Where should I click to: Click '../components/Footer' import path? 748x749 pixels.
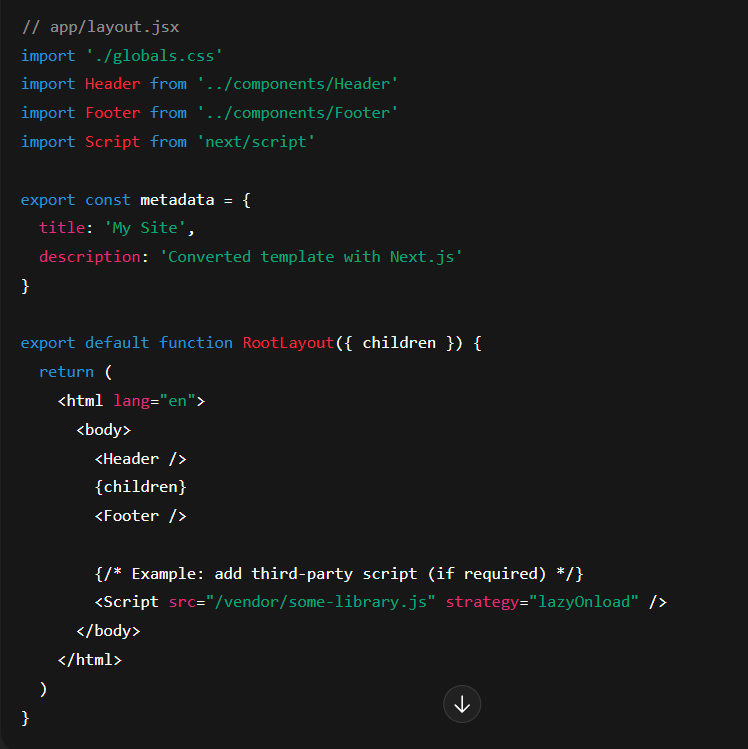click(297, 113)
